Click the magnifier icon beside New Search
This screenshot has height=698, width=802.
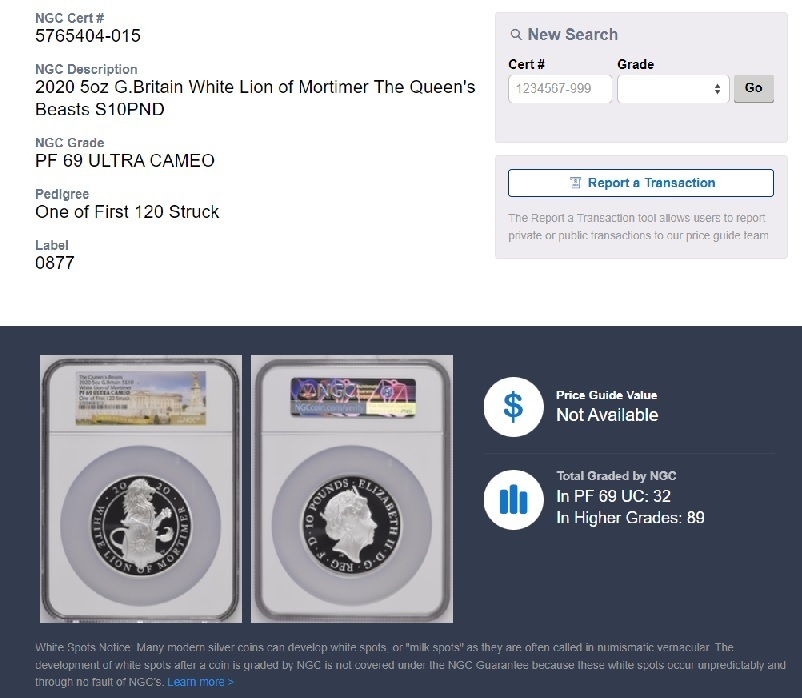pyautogui.click(x=516, y=34)
